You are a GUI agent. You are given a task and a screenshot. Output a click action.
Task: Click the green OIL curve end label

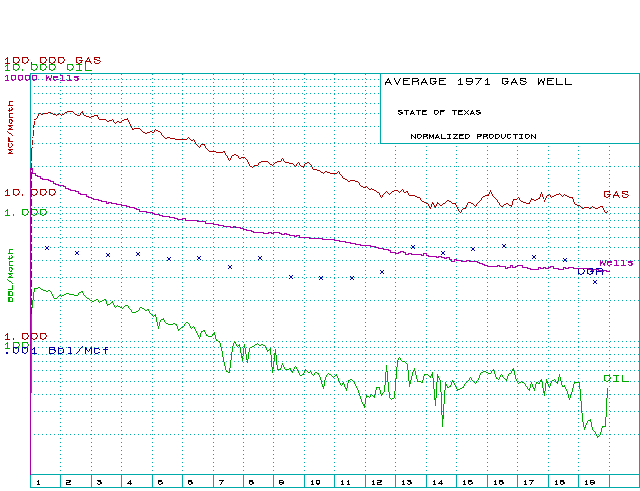coord(616,378)
